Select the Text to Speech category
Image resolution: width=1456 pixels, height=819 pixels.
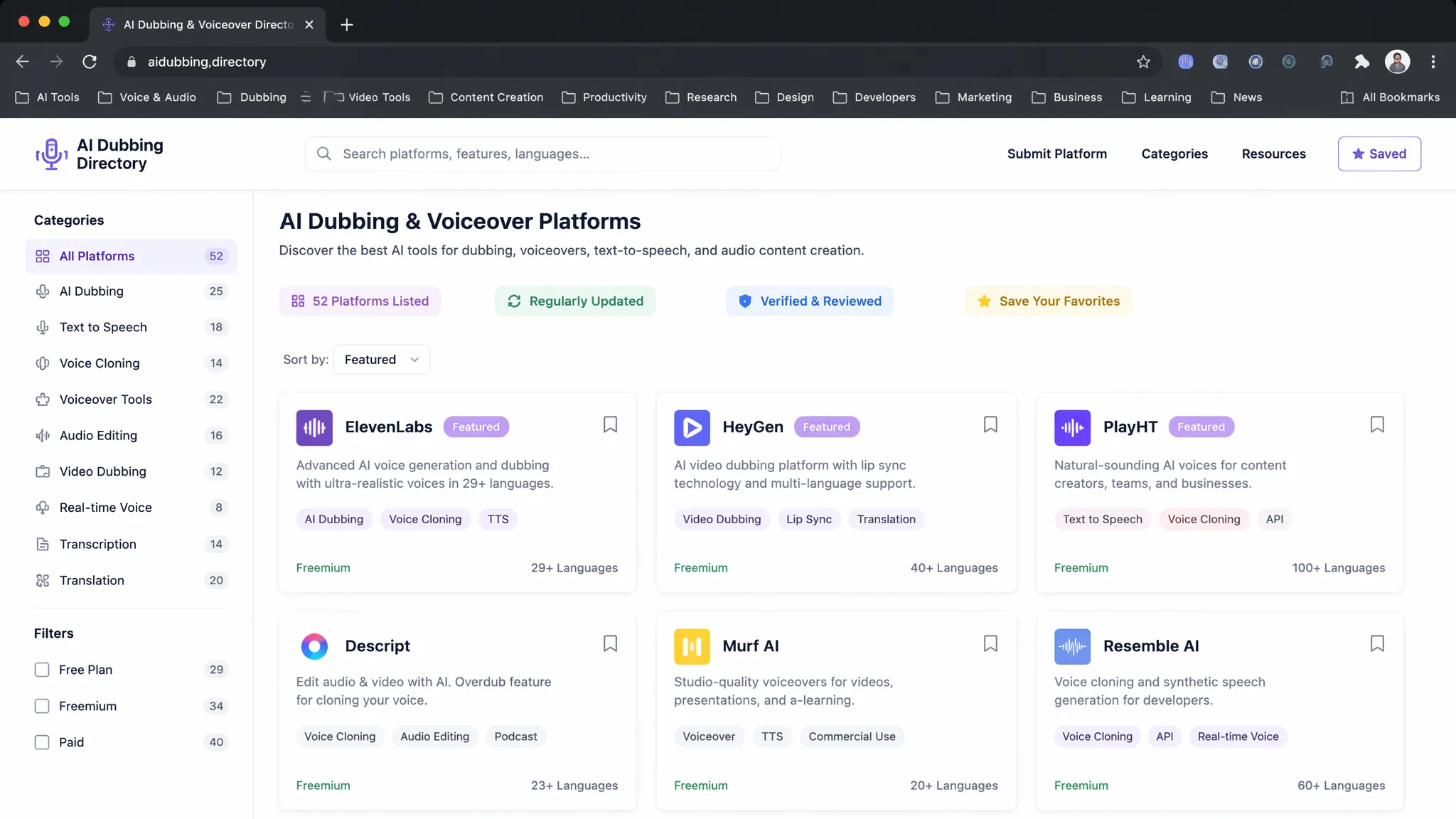pyautogui.click(x=132, y=327)
